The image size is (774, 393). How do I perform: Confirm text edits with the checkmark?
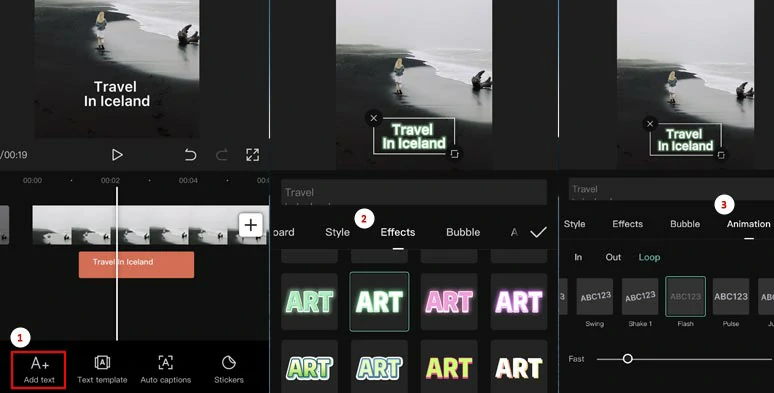click(538, 232)
